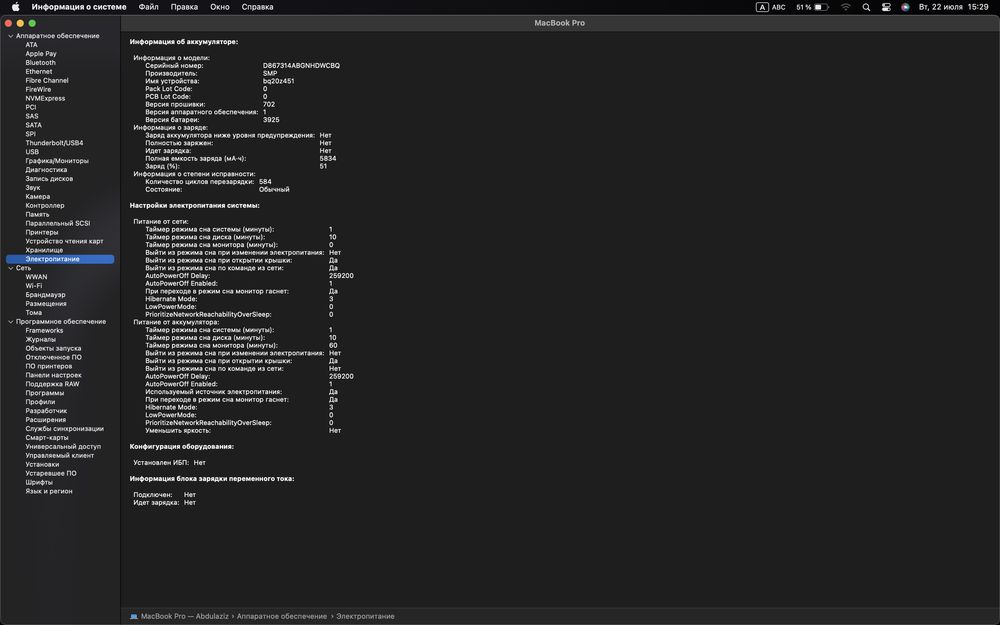Select PCI in the sidebar
Screen dimensions: 1000x625
coord(31,107)
